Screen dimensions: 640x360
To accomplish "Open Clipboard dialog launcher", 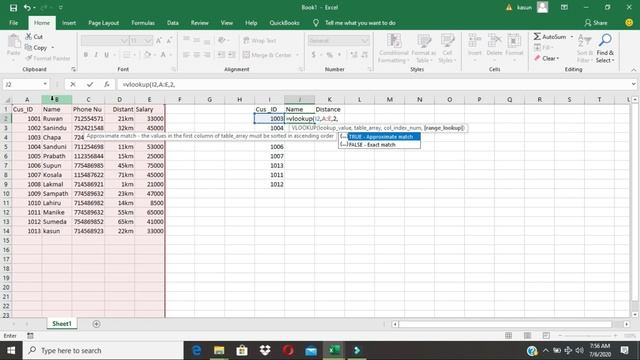I will tap(73, 69).
